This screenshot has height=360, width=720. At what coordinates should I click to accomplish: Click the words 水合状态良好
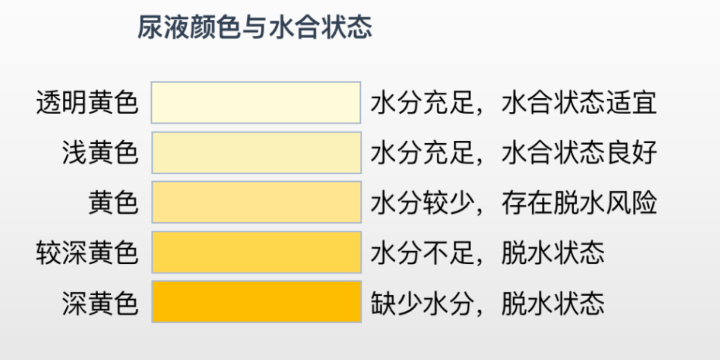579,152
